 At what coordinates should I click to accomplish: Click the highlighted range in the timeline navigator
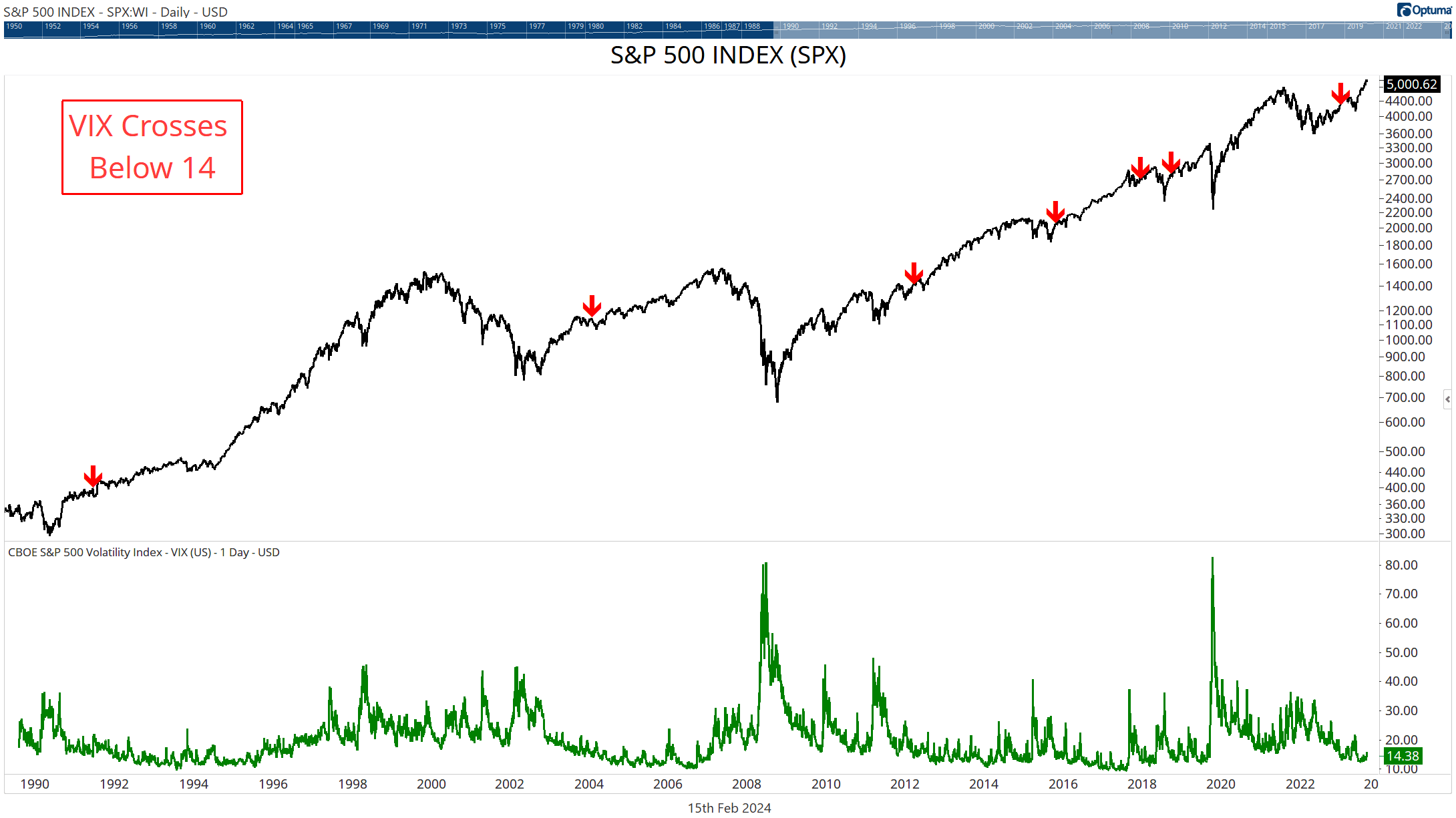[x=1111, y=29]
